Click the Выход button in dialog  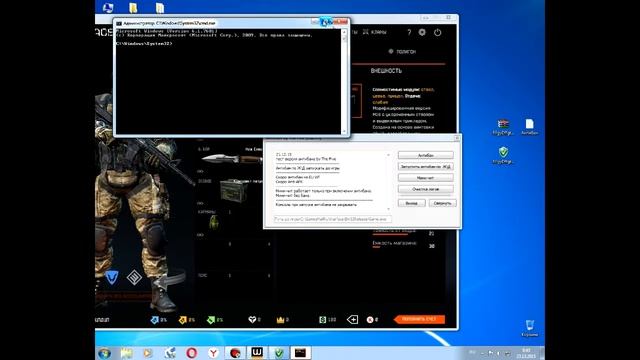pyautogui.click(x=411, y=203)
